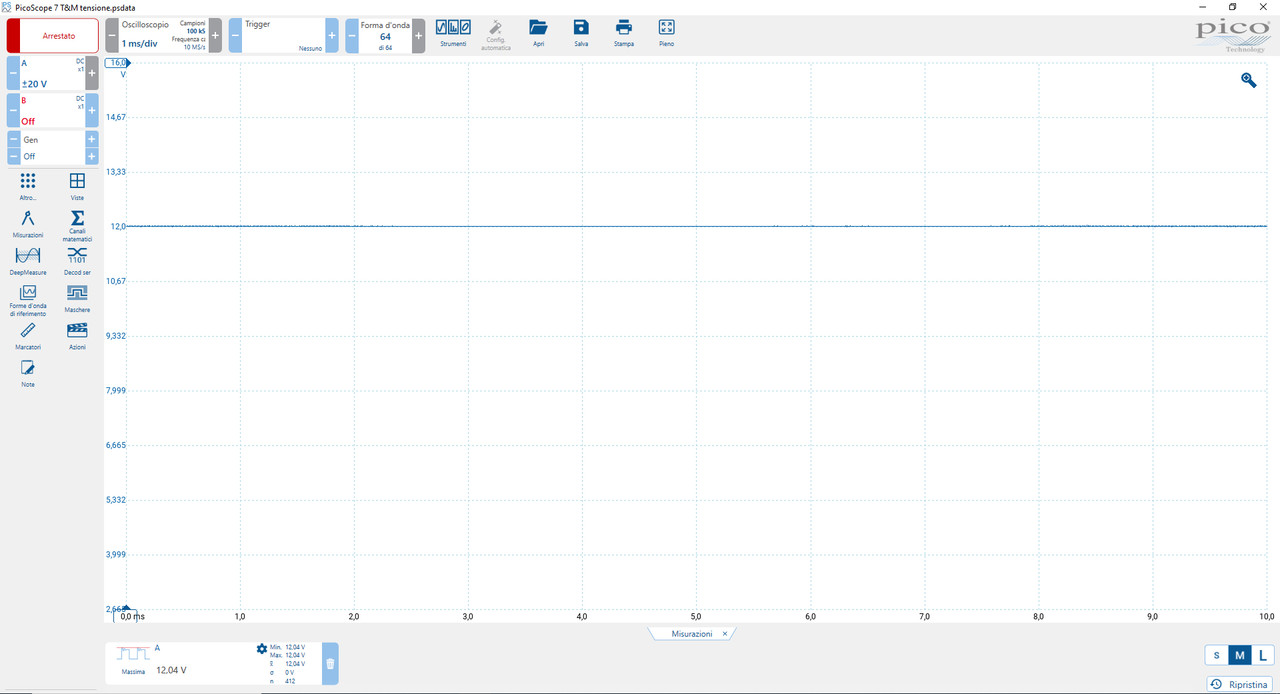Image resolution: width=1280 pixels, height=694 pixels.
Task: Click the Ripristina reset button
Action: pyautogui.click(x=1240, y=684)
